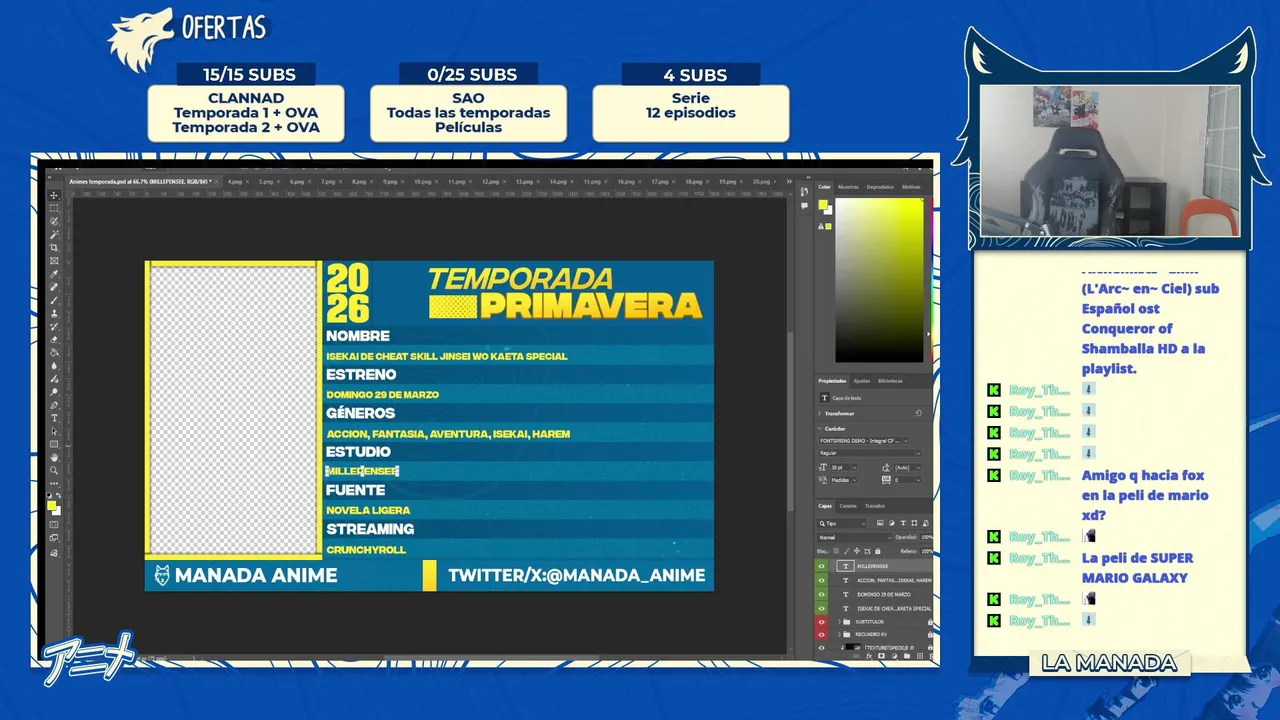Screen dimensions: 1280x720
Task: Switch to the Canales tab
Action: click(848, 506)
